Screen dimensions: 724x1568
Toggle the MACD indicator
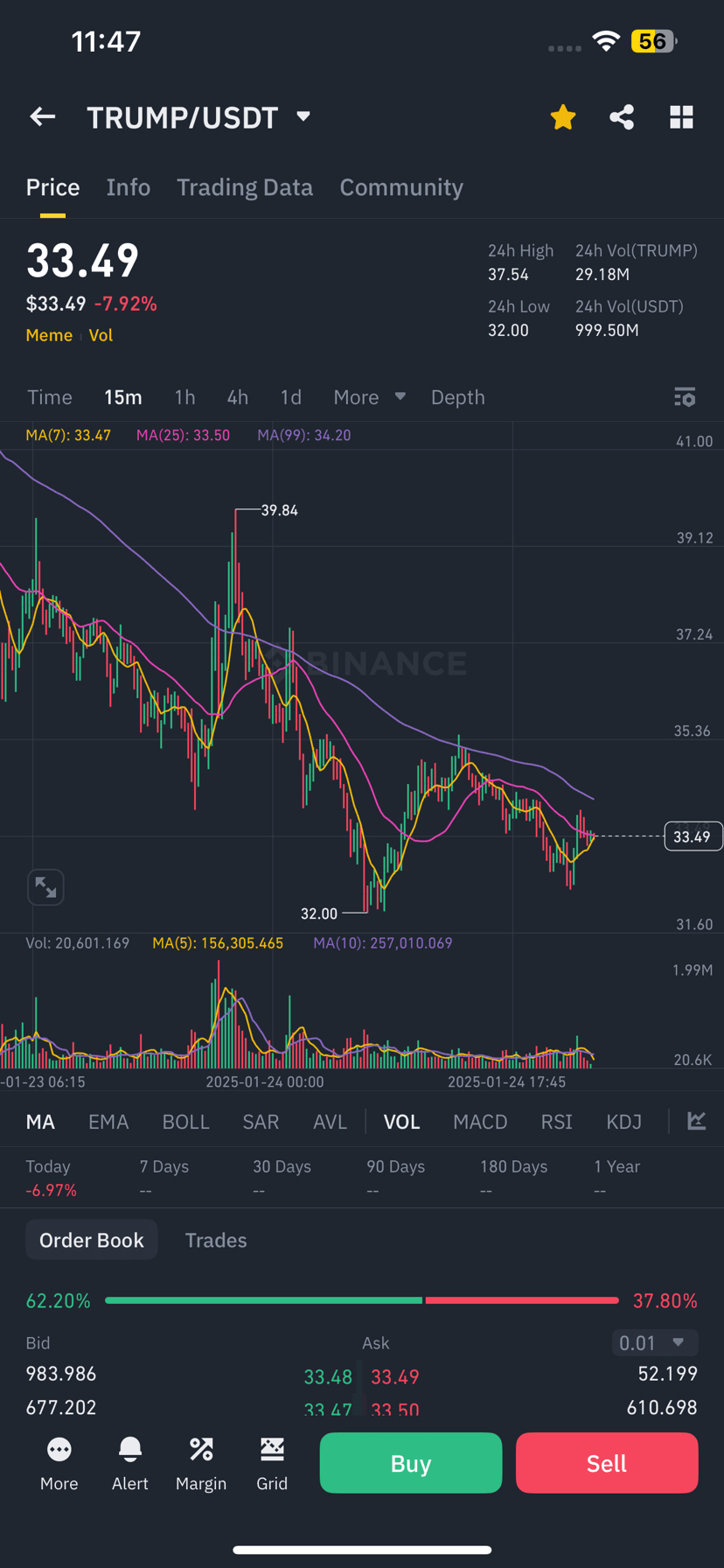pyautogui.click(x=480, y=1122)
